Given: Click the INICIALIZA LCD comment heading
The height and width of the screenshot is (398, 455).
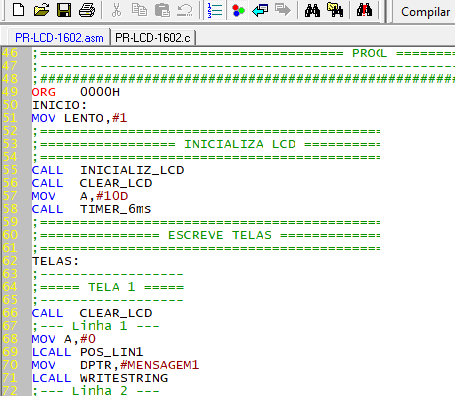Looking at the screenshot, I should coord(240,144).
